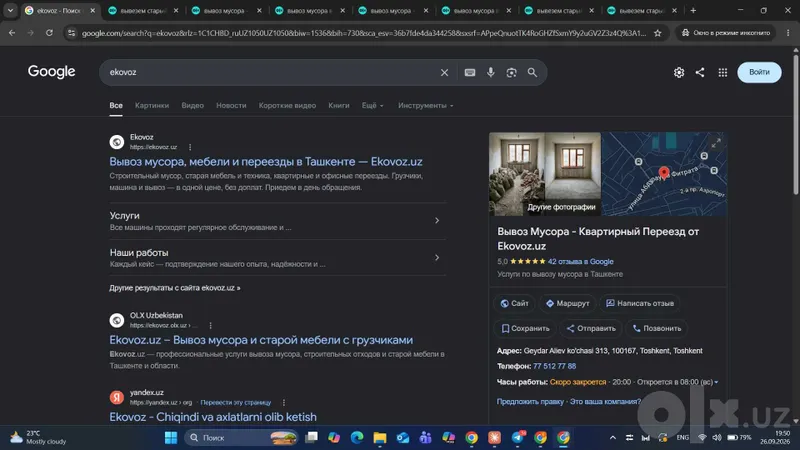The width and height of the screenshot is (800, 450).
Task: Click phone number 77 512 77 88
Action: coord(554,366)
